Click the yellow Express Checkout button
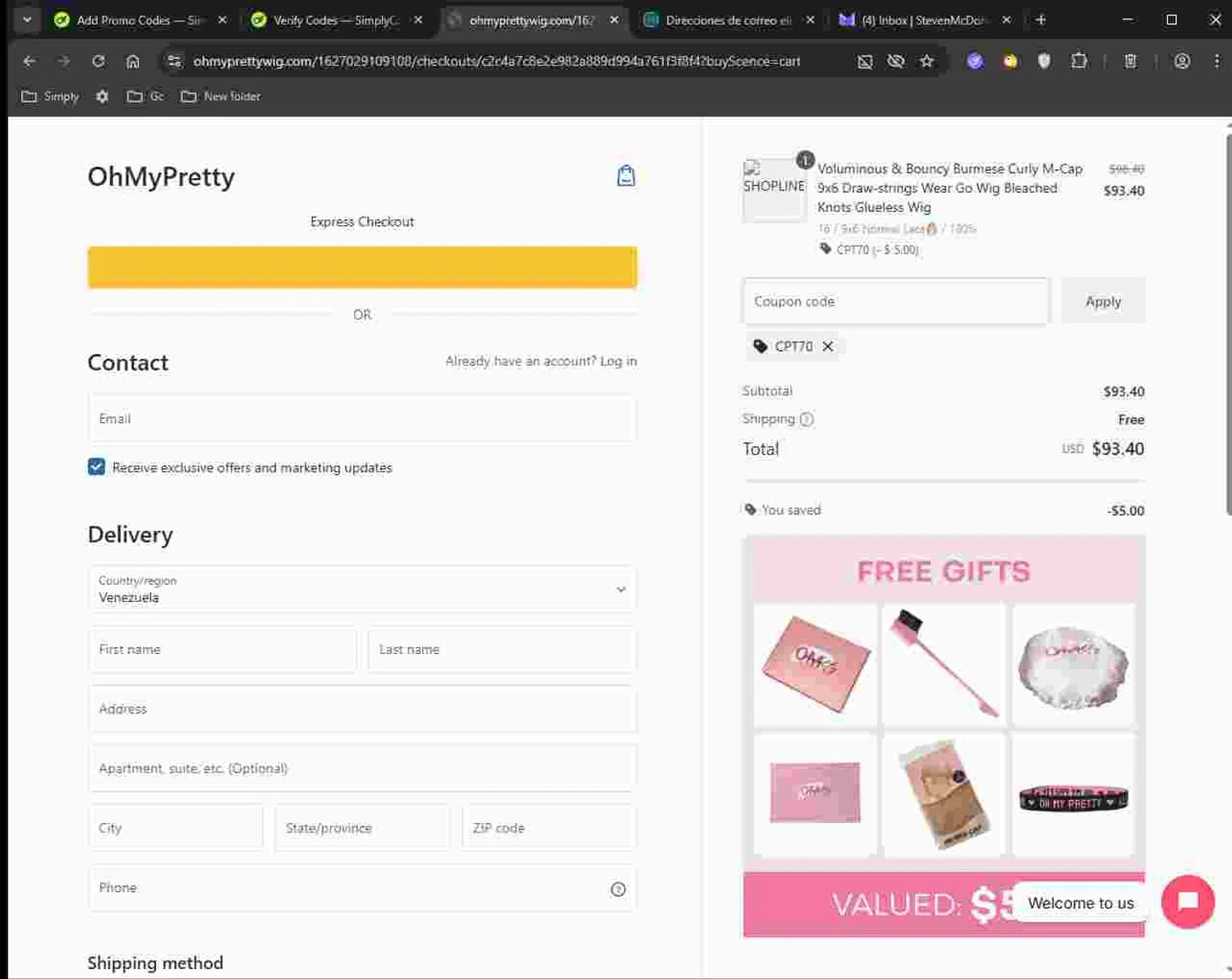 [362, 267]
